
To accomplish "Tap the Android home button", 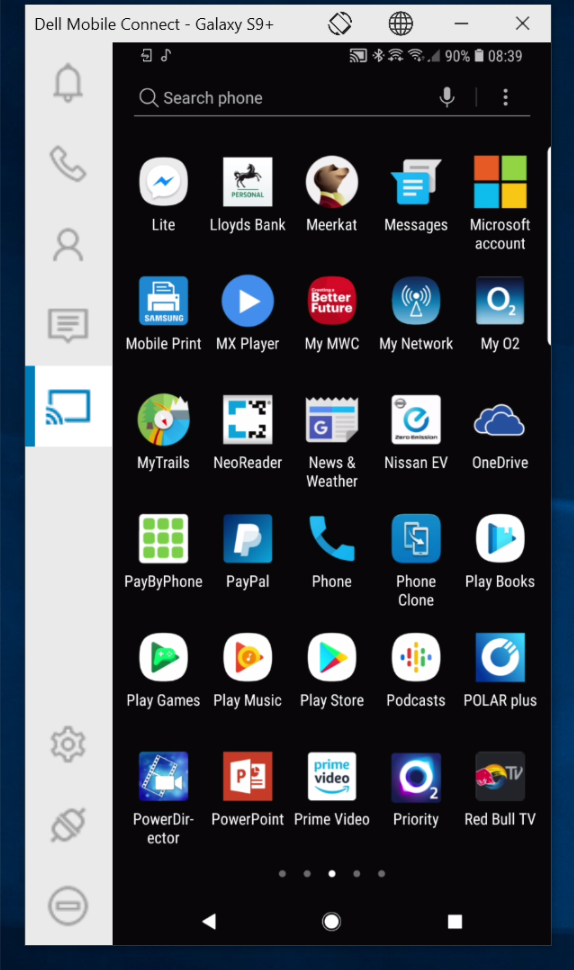I will coord(332,921).
